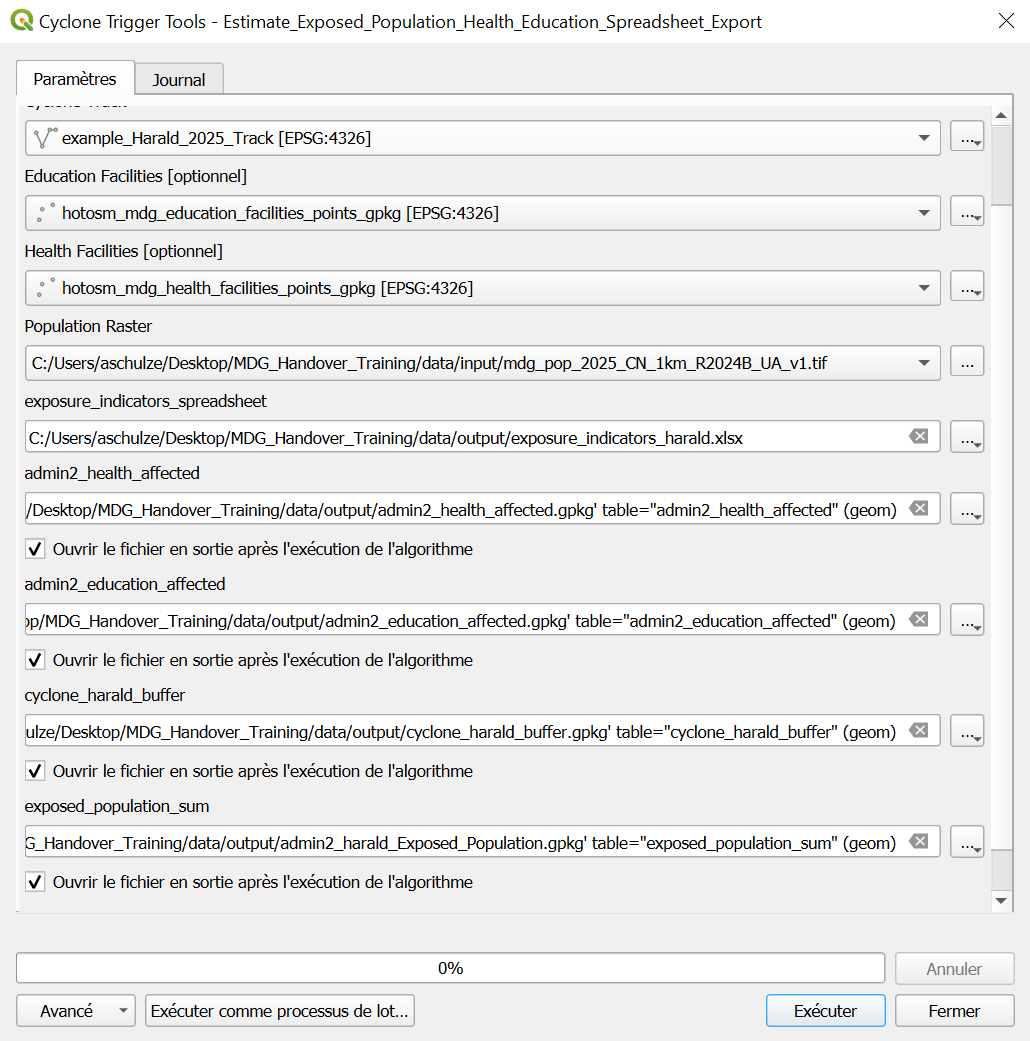Screen dimensions: 1030x1041
Task: Open the Health Facilities layer dropdown
Action: click(x=924, y=286)
